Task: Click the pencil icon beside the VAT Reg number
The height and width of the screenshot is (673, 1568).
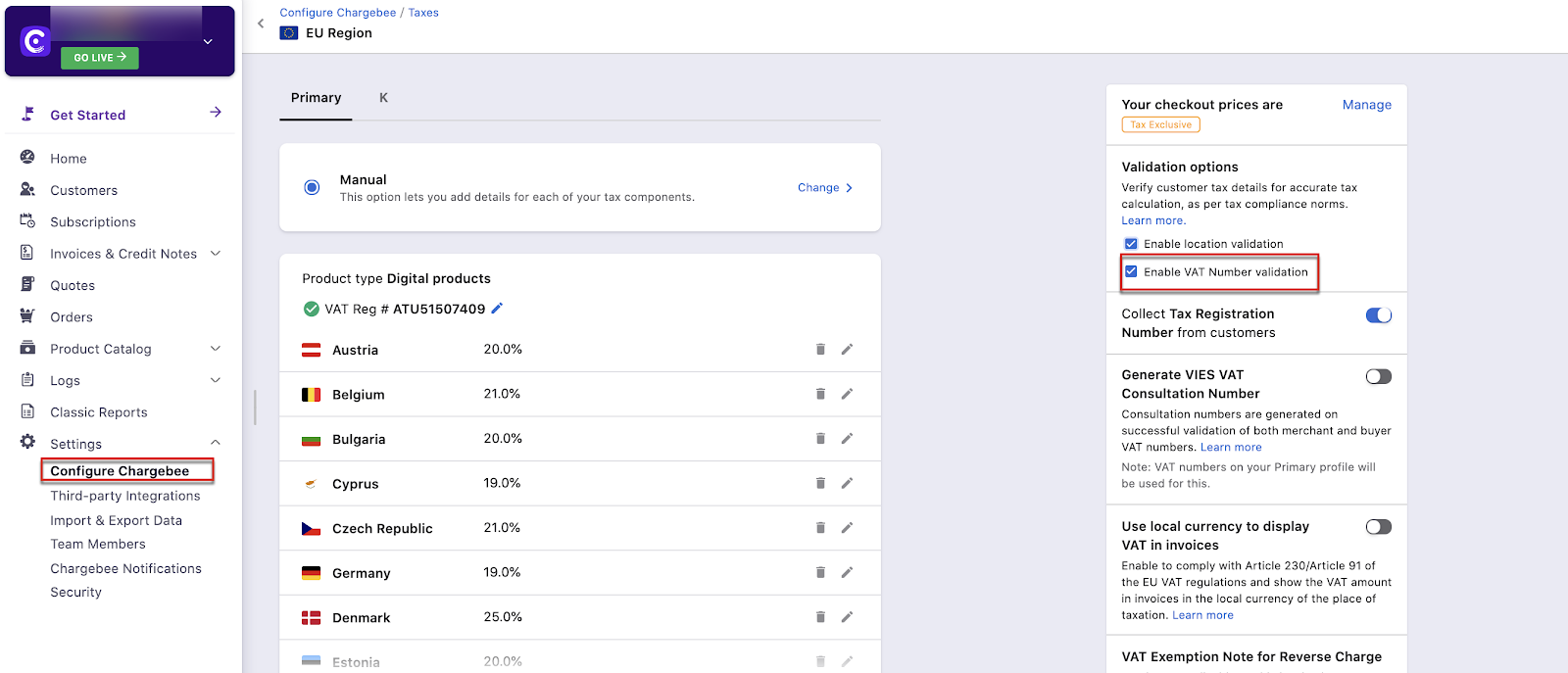Action: click(x=497, y=309)
